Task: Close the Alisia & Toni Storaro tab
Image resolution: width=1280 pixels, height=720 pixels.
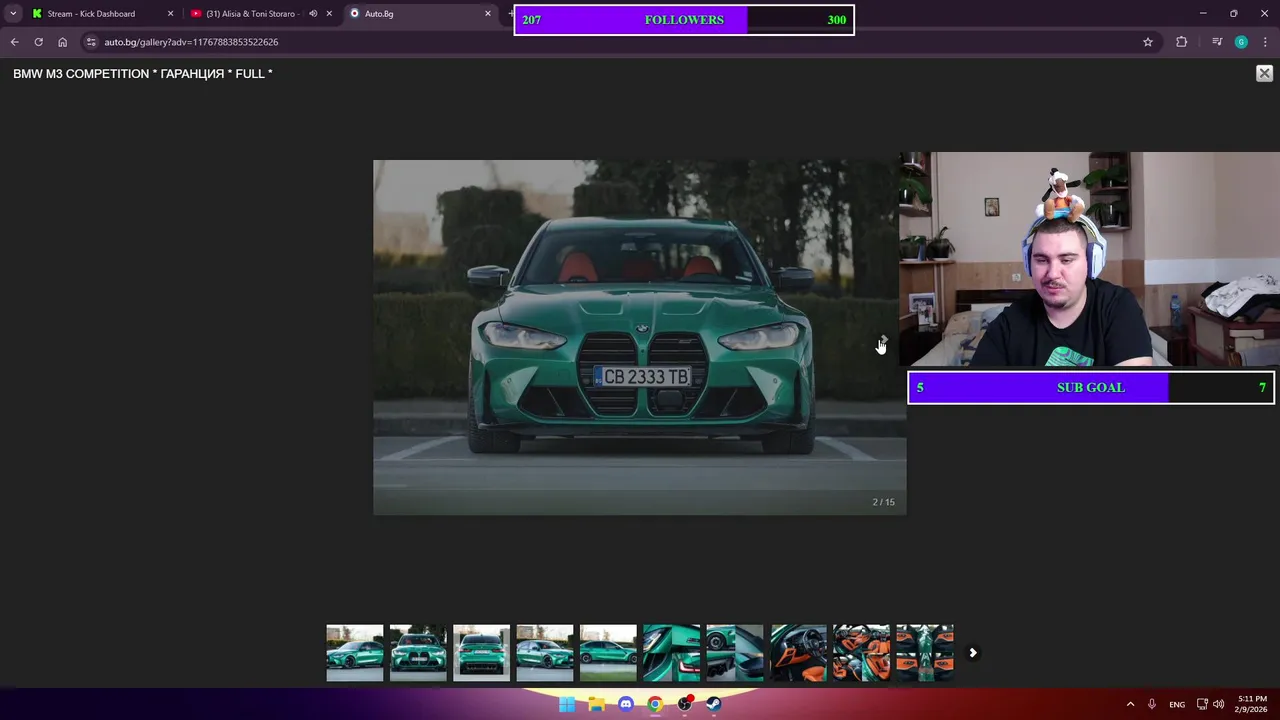Action: [x=329, y=14]
